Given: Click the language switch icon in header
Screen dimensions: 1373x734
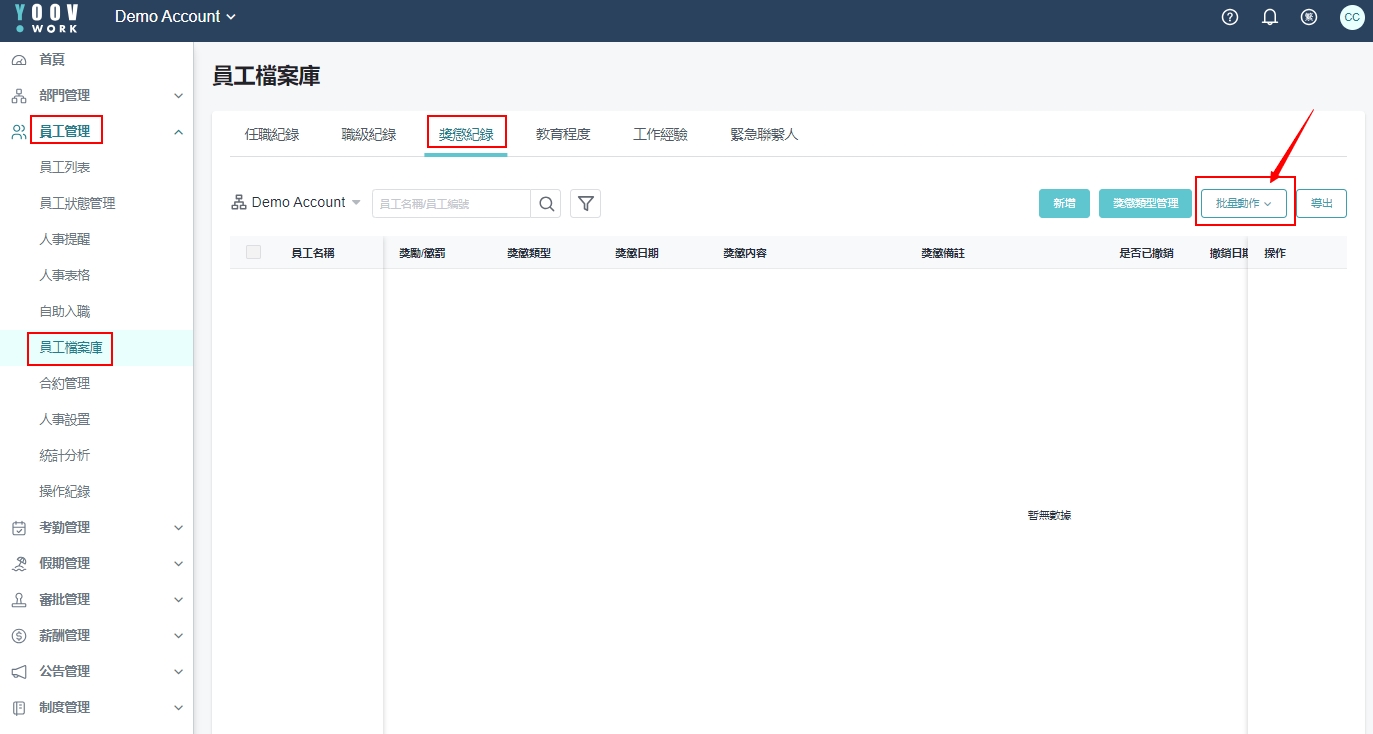Looking at the screenshot, I should click(1309, 17).
